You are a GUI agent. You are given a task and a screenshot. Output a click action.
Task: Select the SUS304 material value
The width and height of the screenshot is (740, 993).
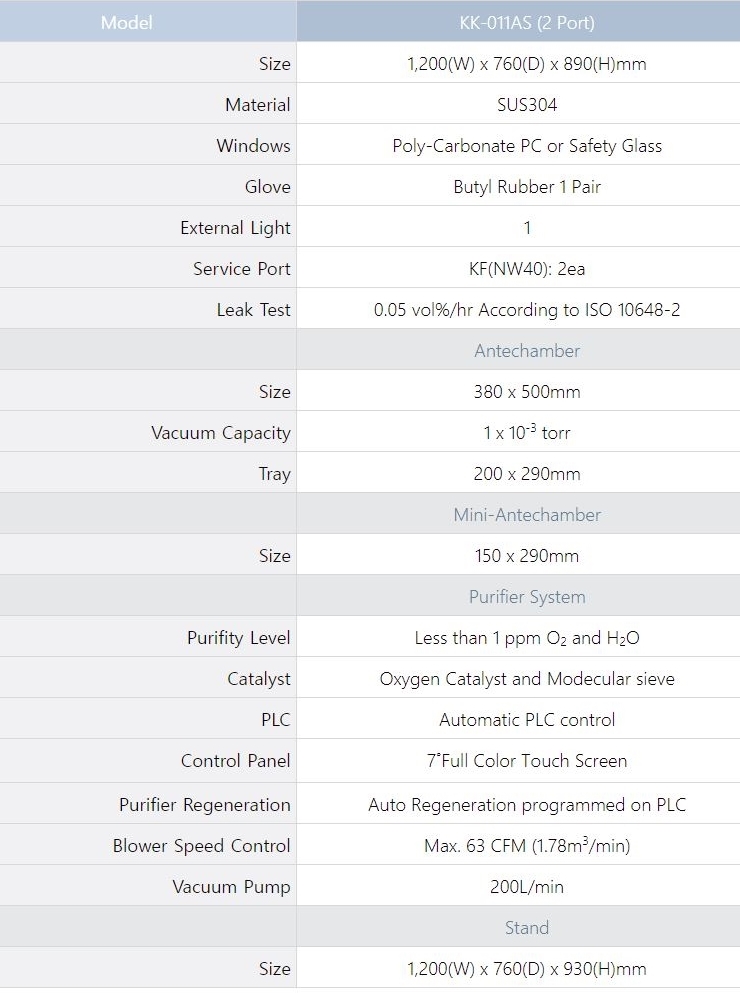coord(527,105)
